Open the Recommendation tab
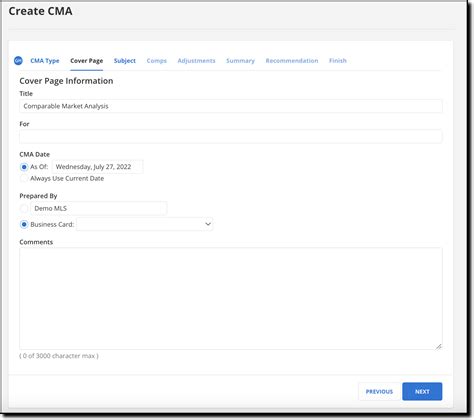Screen dimensions: 474x420 [x=292, y=61]
